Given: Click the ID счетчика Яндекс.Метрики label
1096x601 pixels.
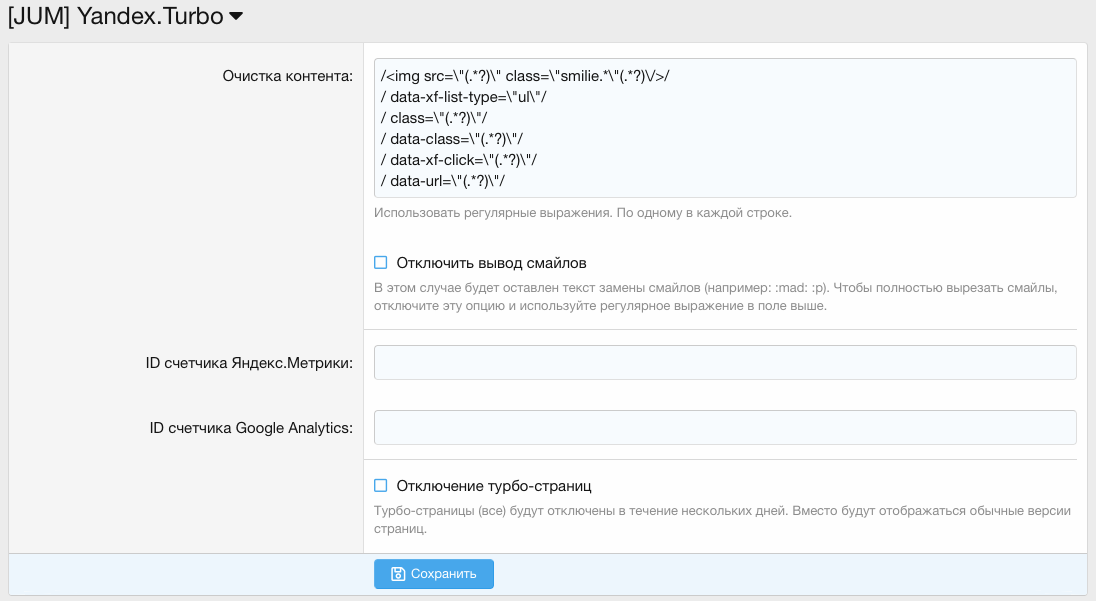Looking at the screenshot, I should (x=249, y=363).
